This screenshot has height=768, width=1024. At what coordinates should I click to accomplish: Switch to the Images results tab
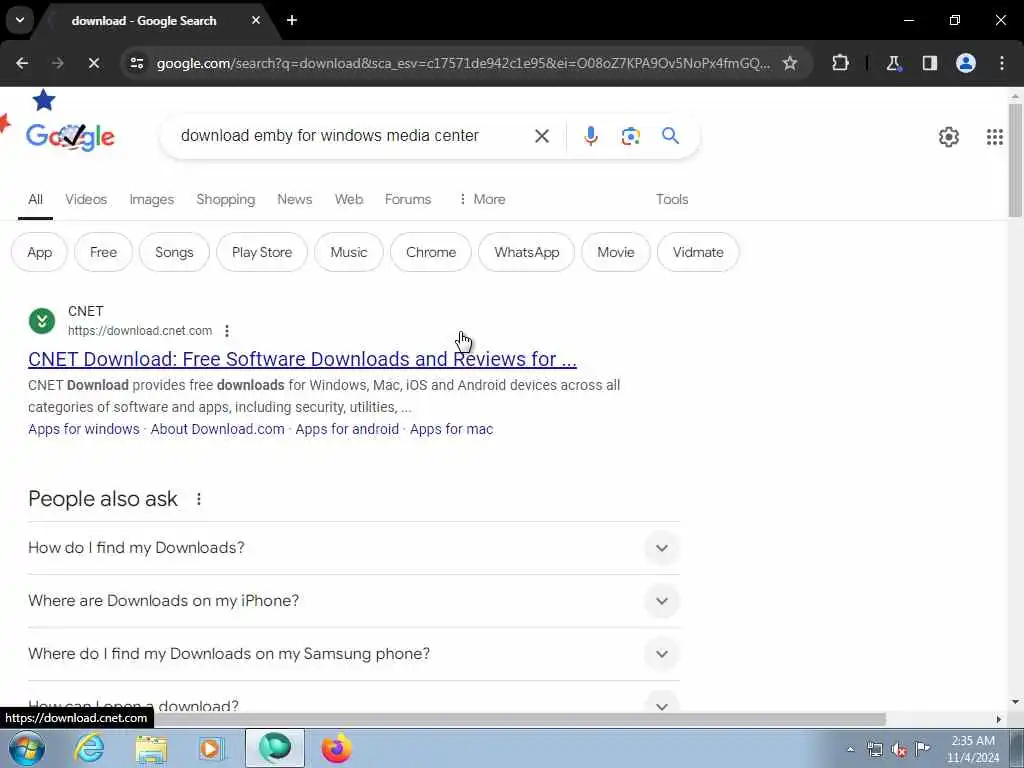tap(152, 199)
